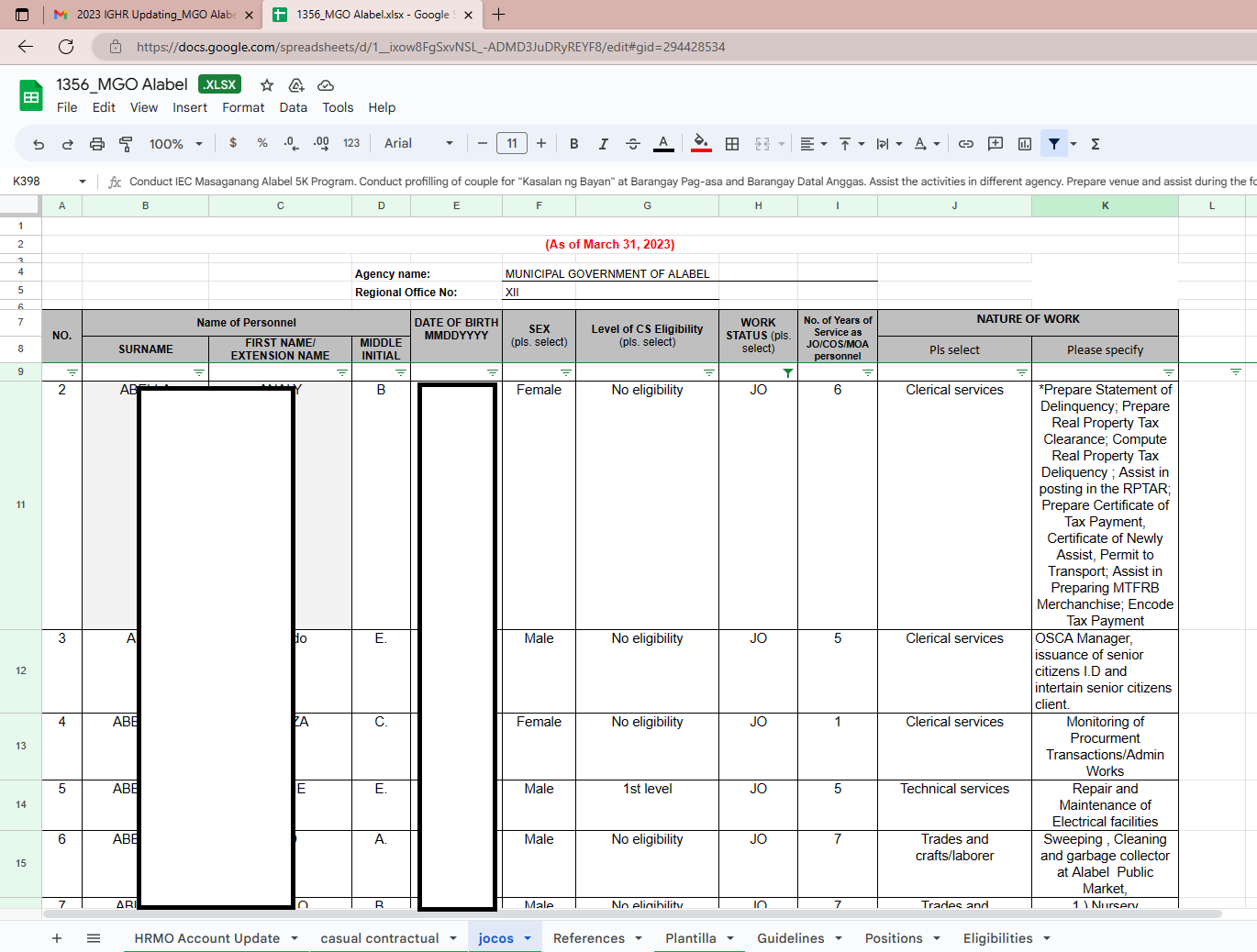
Task: Open the Borders tool
Action: (732, 144)
